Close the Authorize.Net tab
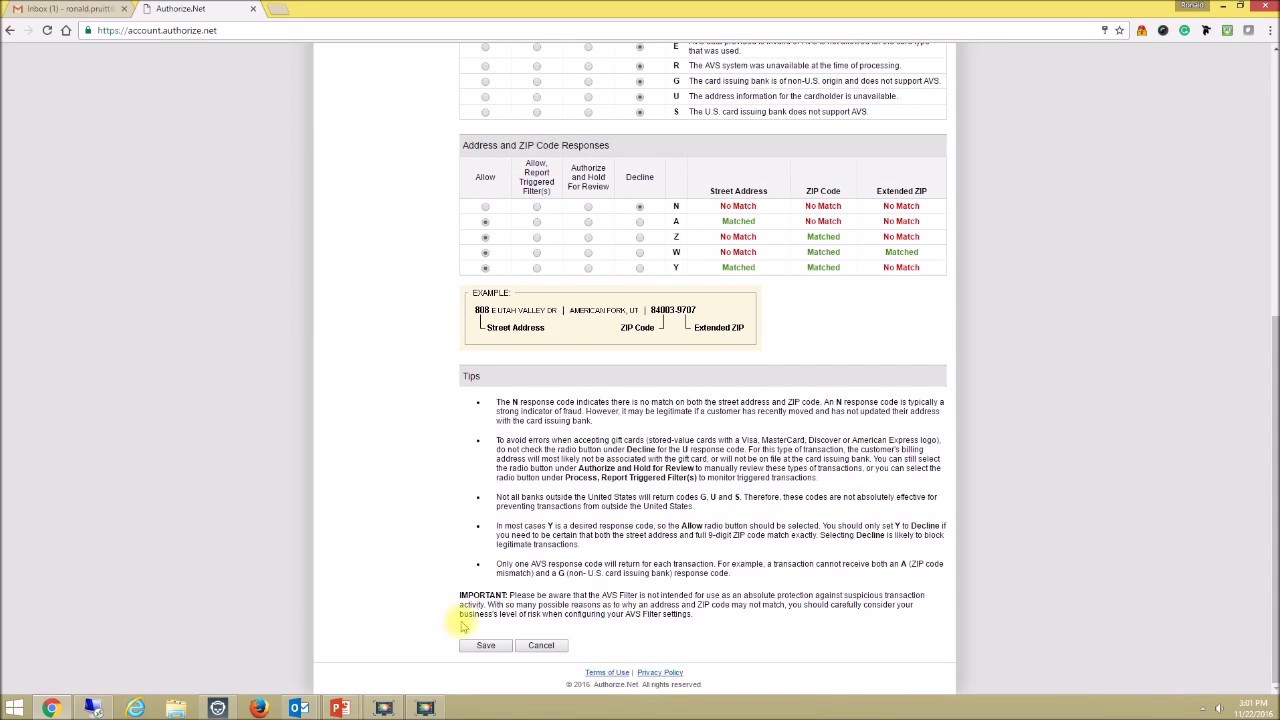The image size is (1280, 720). pyautogui.click(x=253, y=9)
